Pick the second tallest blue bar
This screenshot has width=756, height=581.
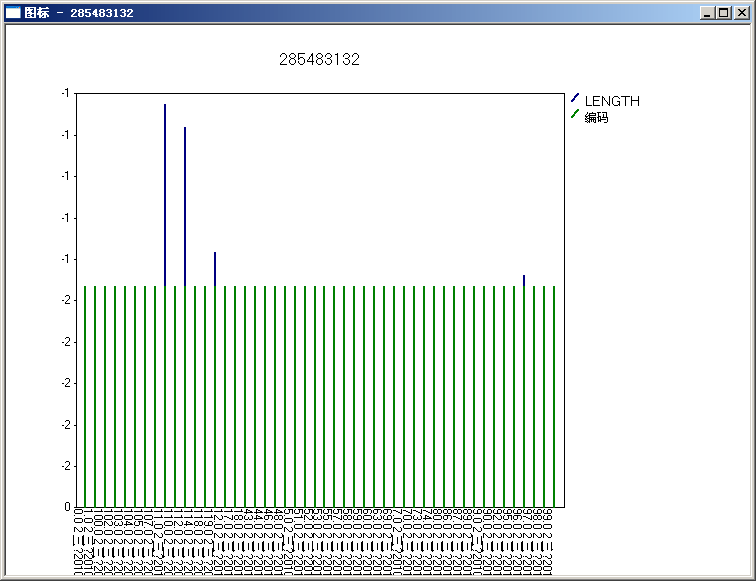(x=185, y=200)
